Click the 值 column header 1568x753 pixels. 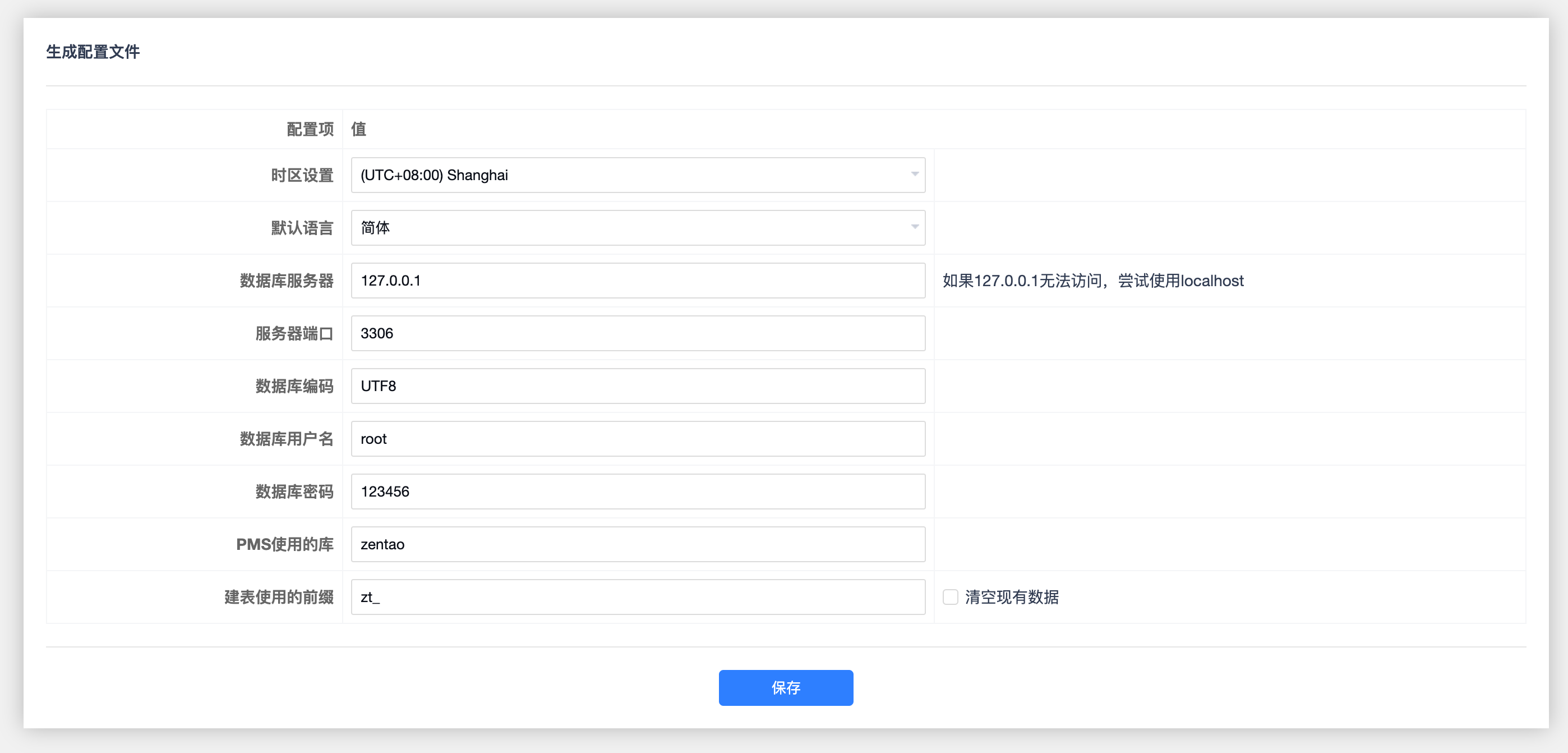358,129
